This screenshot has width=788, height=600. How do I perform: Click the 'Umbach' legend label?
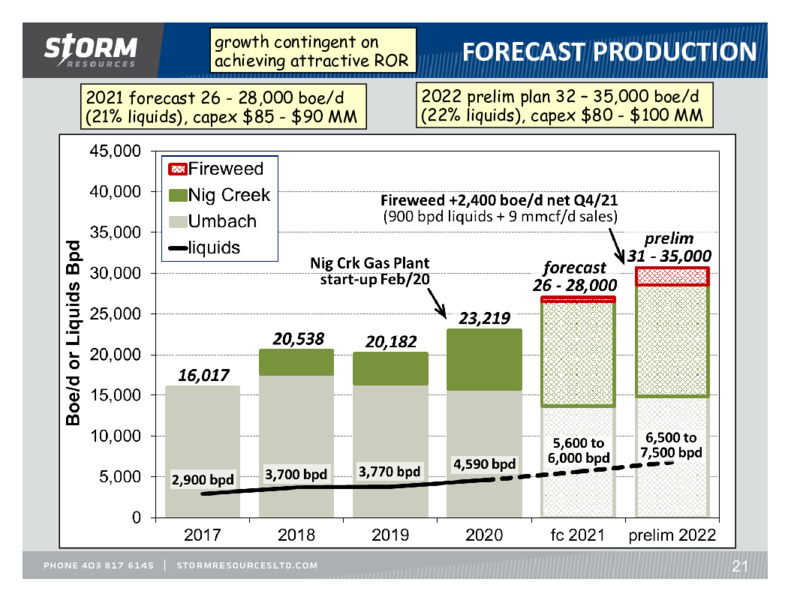click(x=222, y=222)
